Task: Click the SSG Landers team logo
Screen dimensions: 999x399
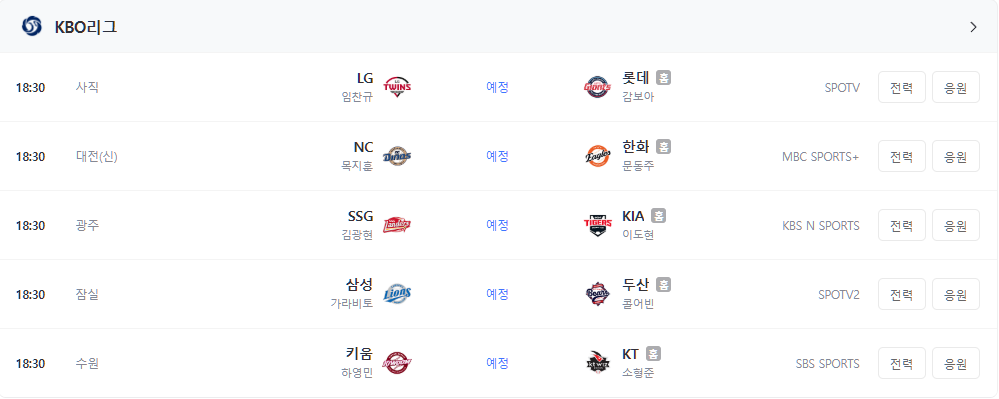Action: pyautogui.click(x=397, y=225)
